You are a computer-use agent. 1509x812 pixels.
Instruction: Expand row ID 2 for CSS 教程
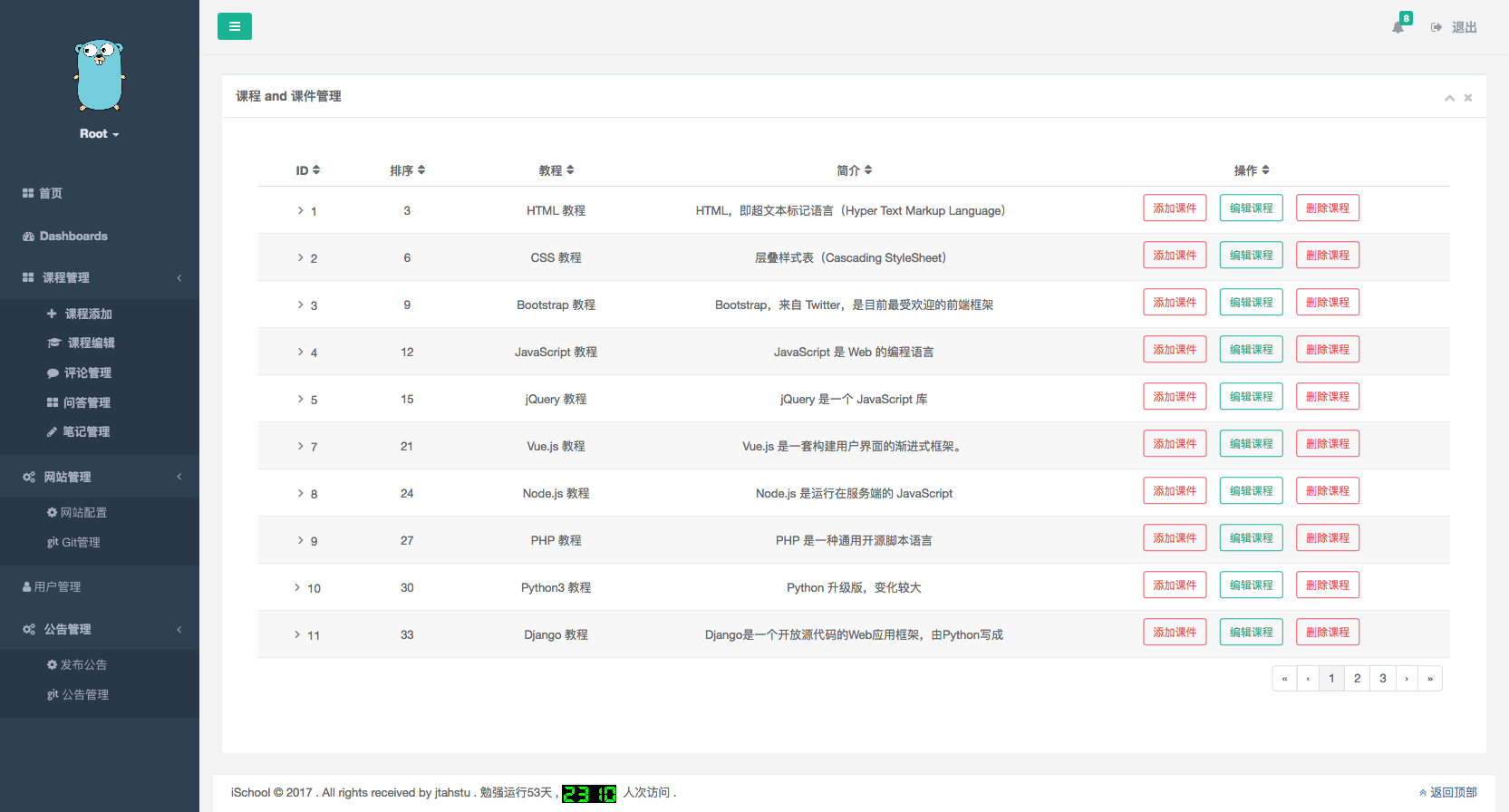(x=301, y=257)
